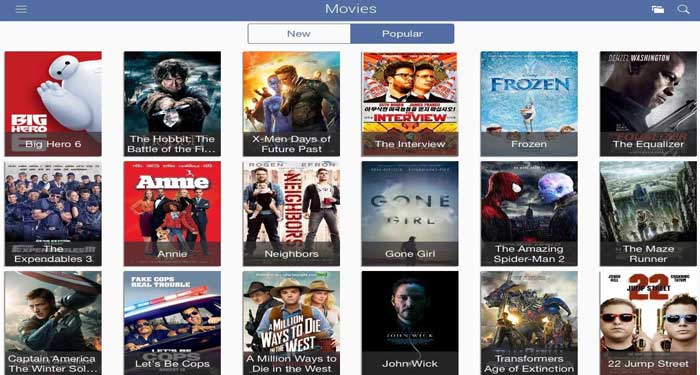Open Transformers Age of Extinction poster

pyautogui.click(x=529, y=323)
